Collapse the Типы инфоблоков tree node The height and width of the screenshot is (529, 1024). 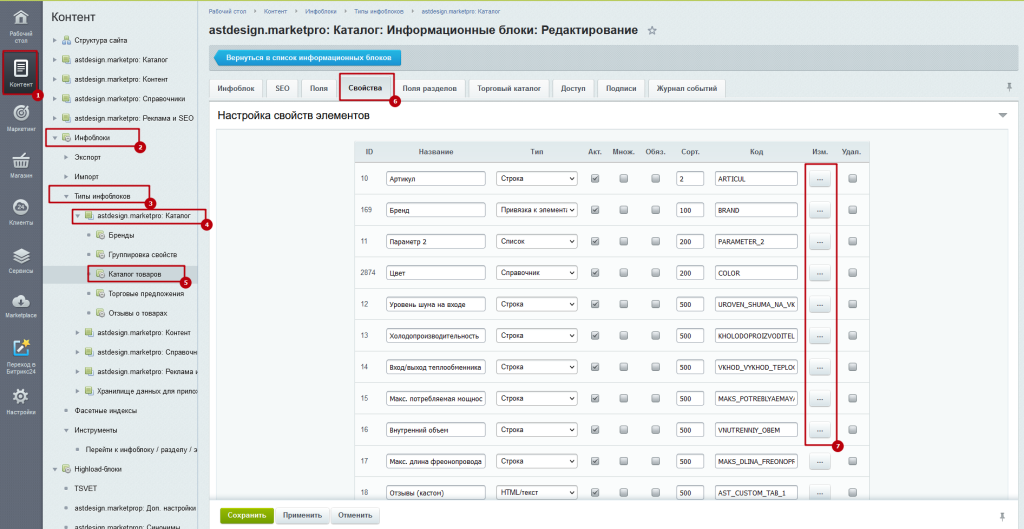click(x=66, y=196)
